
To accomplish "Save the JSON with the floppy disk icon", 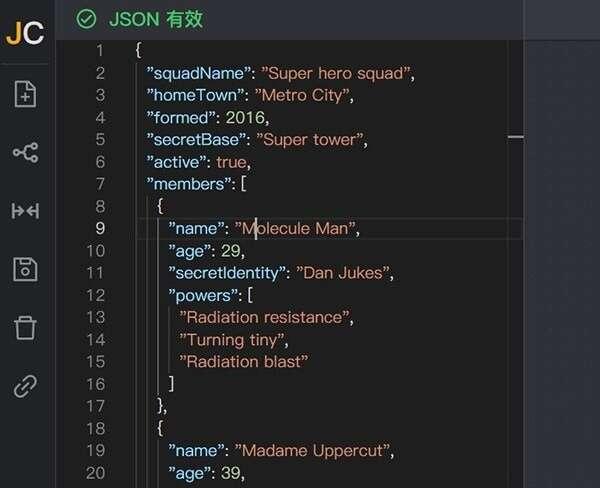I will 25,269.
